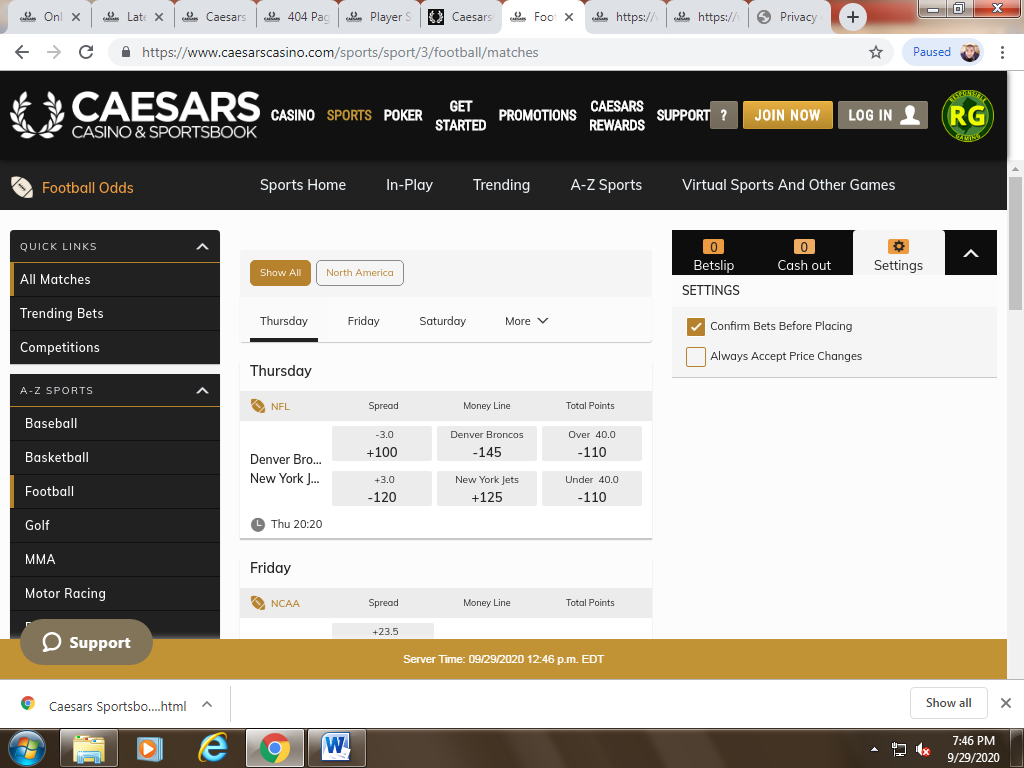Open the Promotions menu item
The height and width of the screenshot is (768, 1024).
point(537,115)
